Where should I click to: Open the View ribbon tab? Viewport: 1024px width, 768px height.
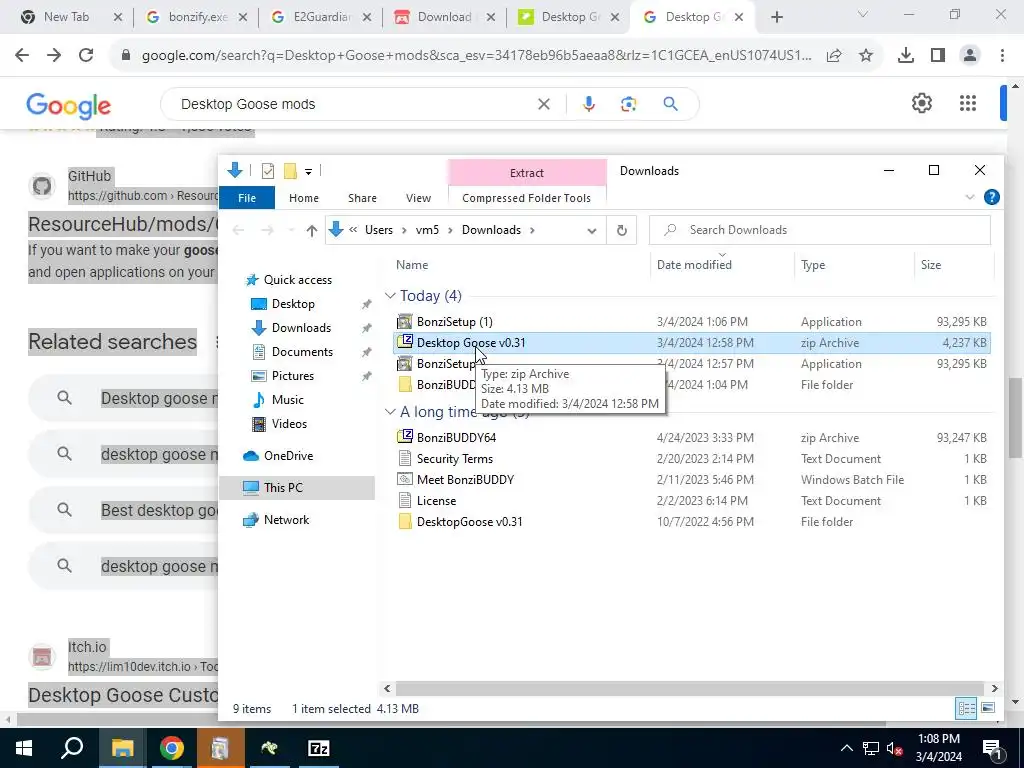[418, 198]
